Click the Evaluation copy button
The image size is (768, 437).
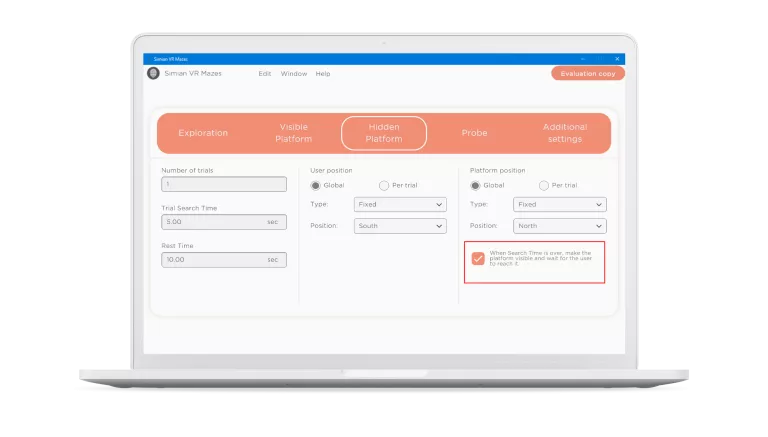click(x=588, y=73)
